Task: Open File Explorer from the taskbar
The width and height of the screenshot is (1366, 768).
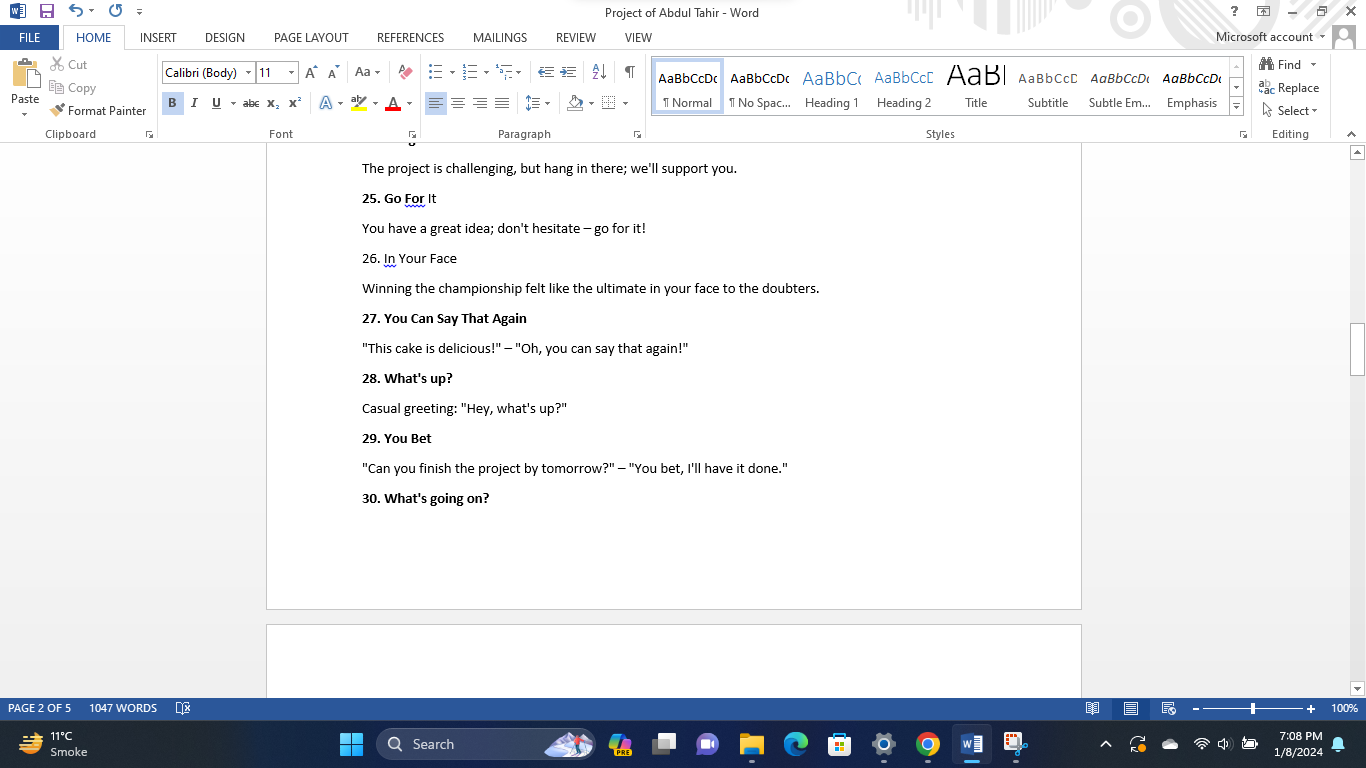Action: click(x=752, y=744)
